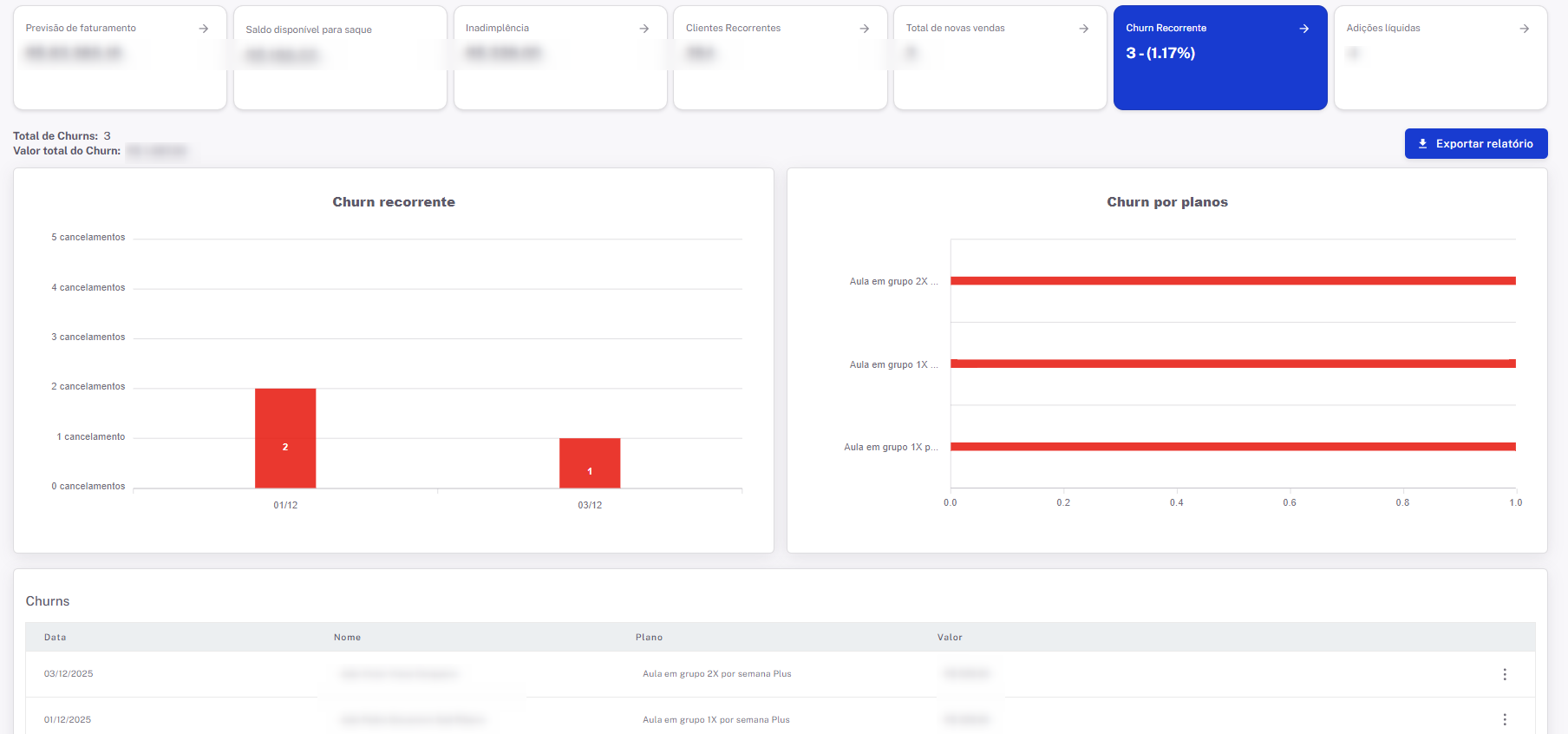Select the Saldo disponível para saque card
This screenshot has height=734, width=1568.
point(340,58)
